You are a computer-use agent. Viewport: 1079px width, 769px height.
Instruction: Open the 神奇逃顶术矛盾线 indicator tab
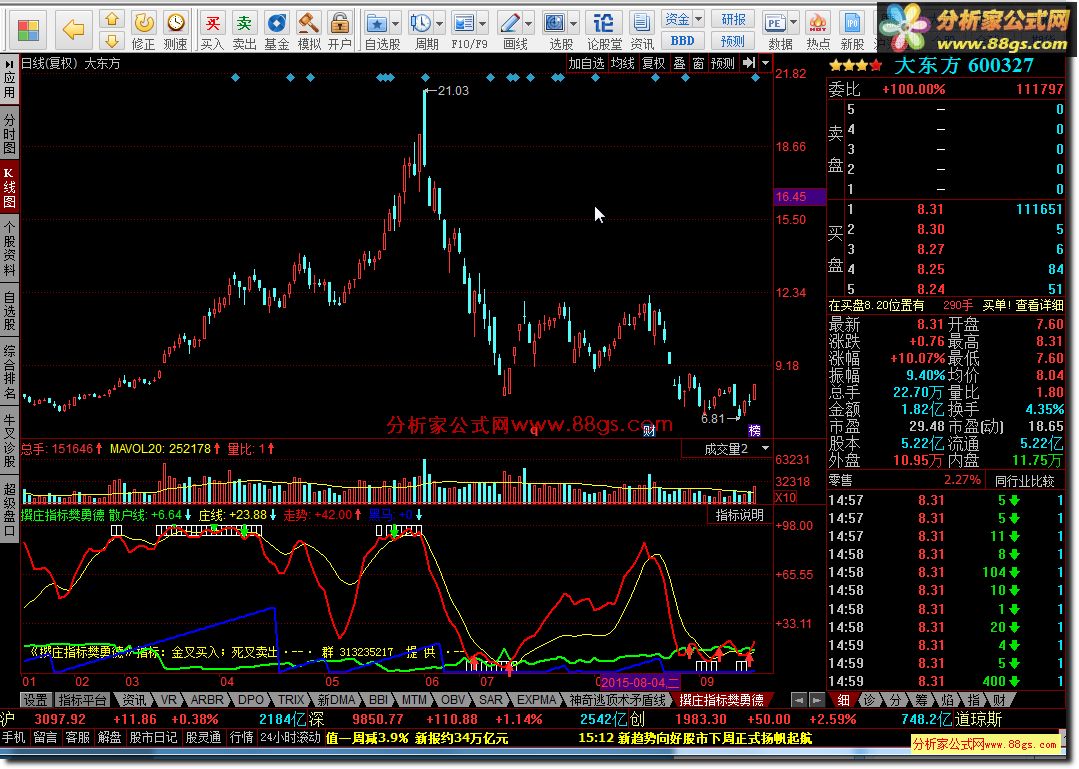coord(618,700)
